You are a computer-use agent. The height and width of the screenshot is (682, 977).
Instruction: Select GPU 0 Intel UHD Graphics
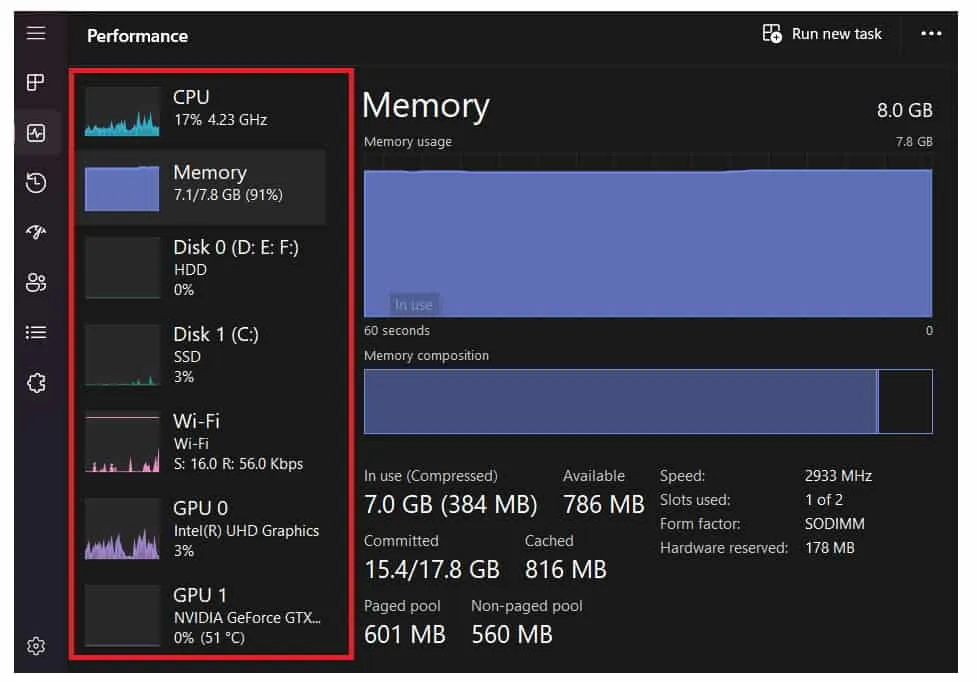(202, 529)
